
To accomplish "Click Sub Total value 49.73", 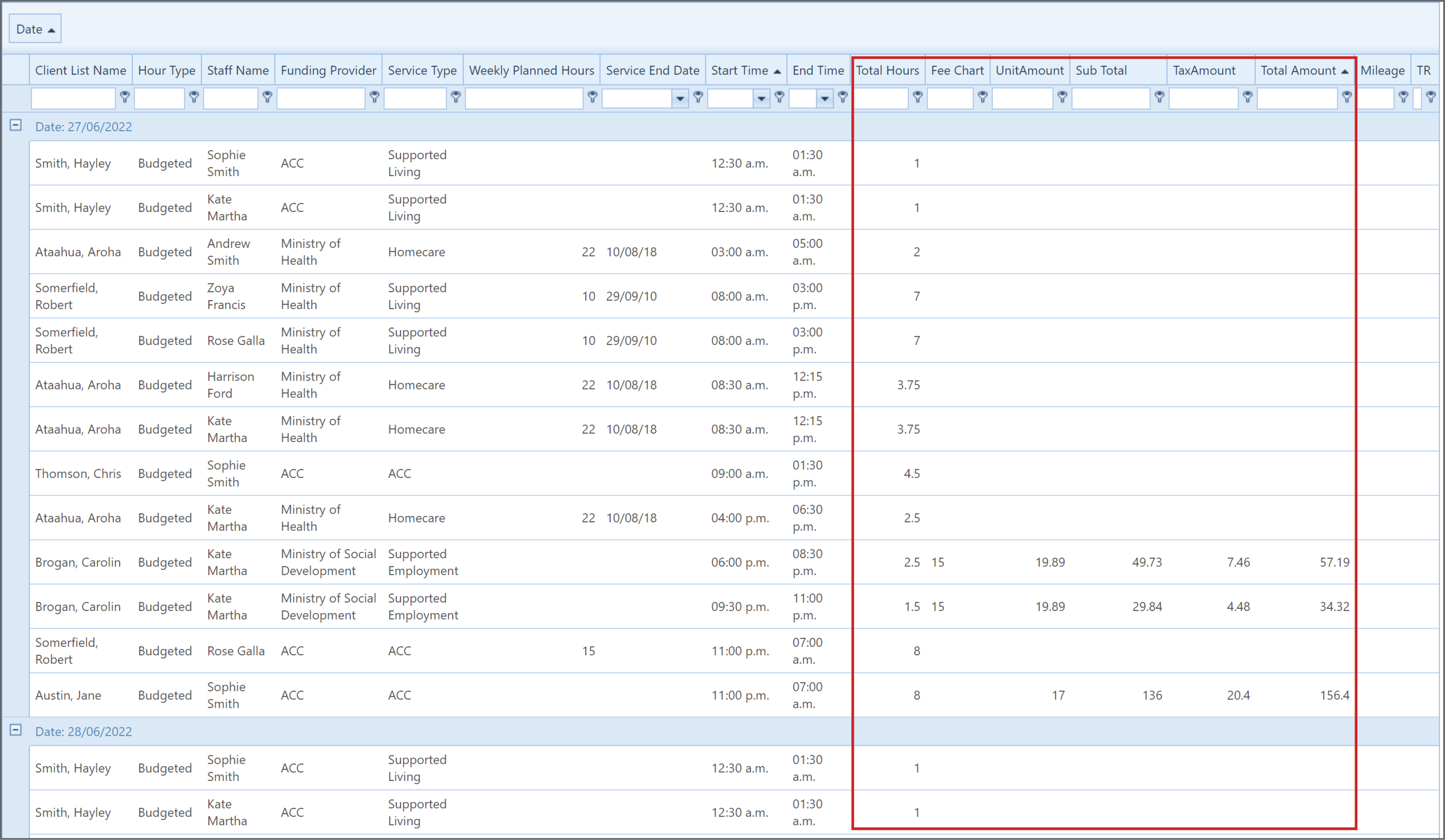I will coord(1147,562).
